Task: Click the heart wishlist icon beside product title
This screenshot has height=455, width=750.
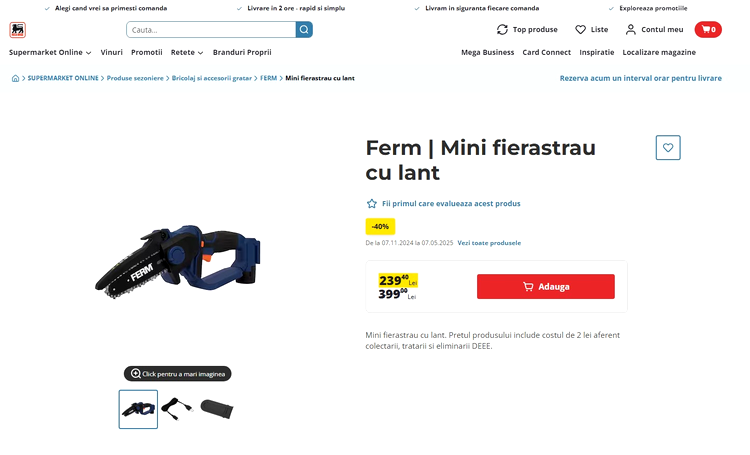Action: 668,148
